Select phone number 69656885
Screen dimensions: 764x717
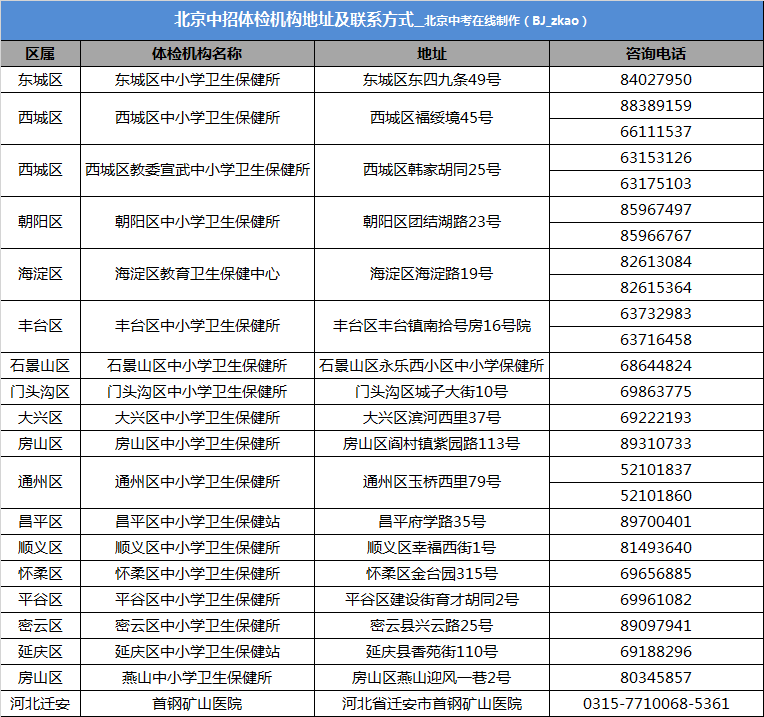tap(656, 574)
